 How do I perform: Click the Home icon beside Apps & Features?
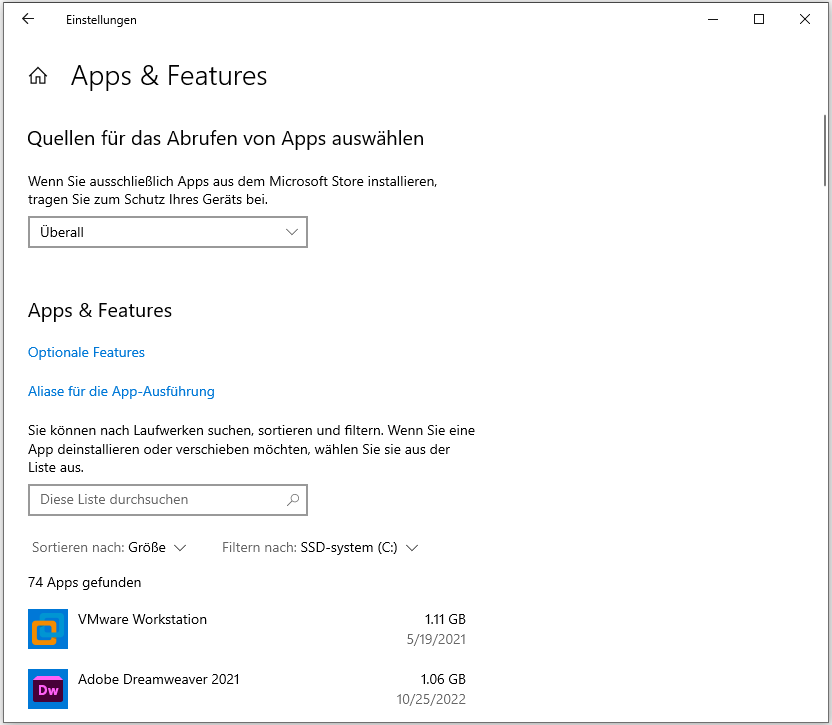pyautogui.click(x=38, y=74)
